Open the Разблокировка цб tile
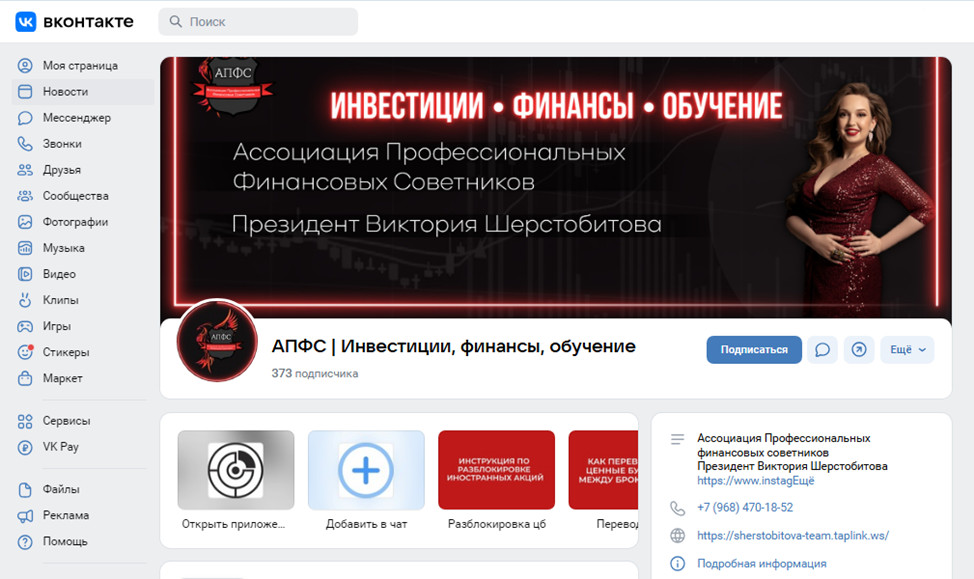This screenshot has width=974, height=579. 496,480
